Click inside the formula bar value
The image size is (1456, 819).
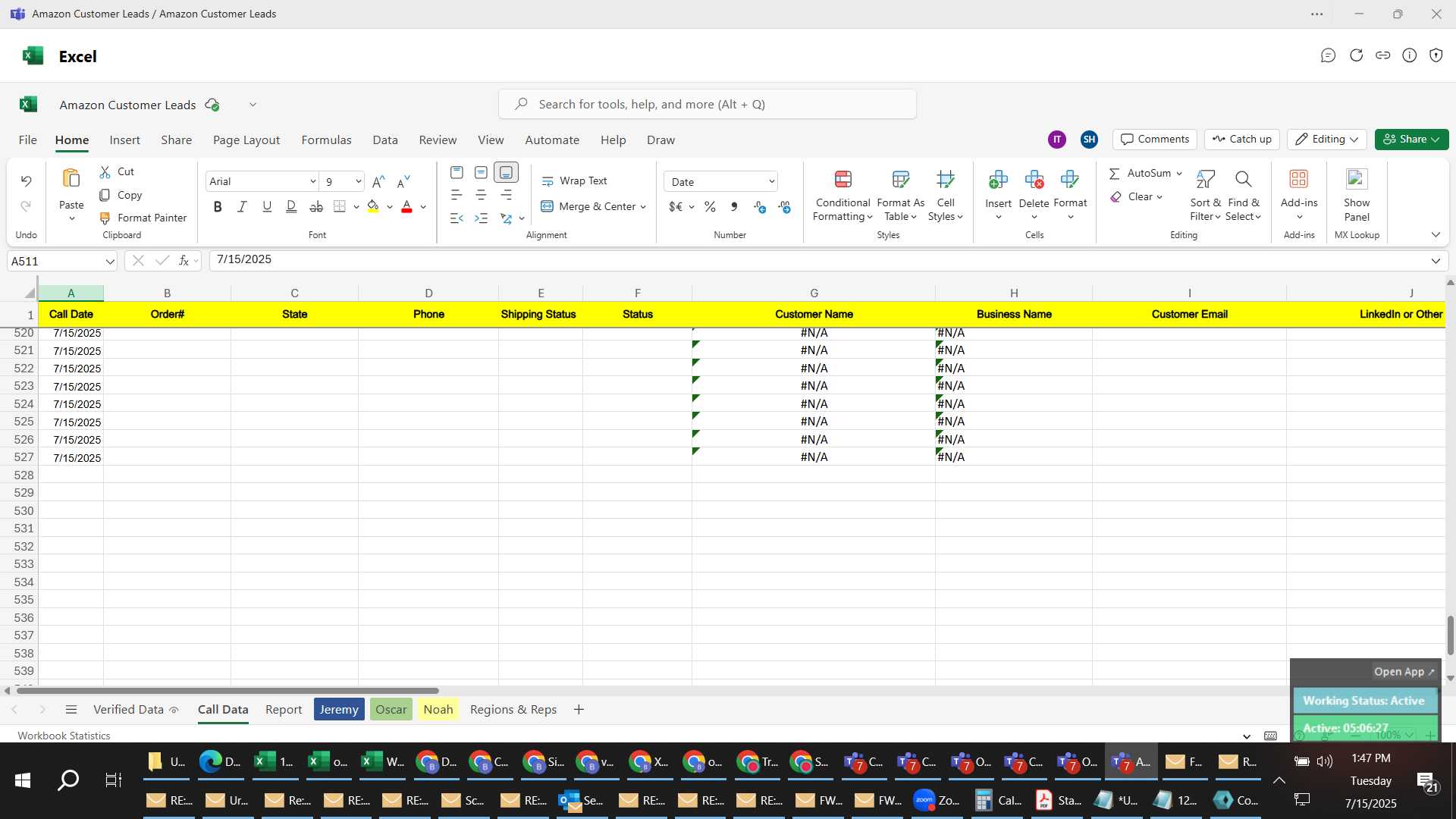[x=244, y=259]
